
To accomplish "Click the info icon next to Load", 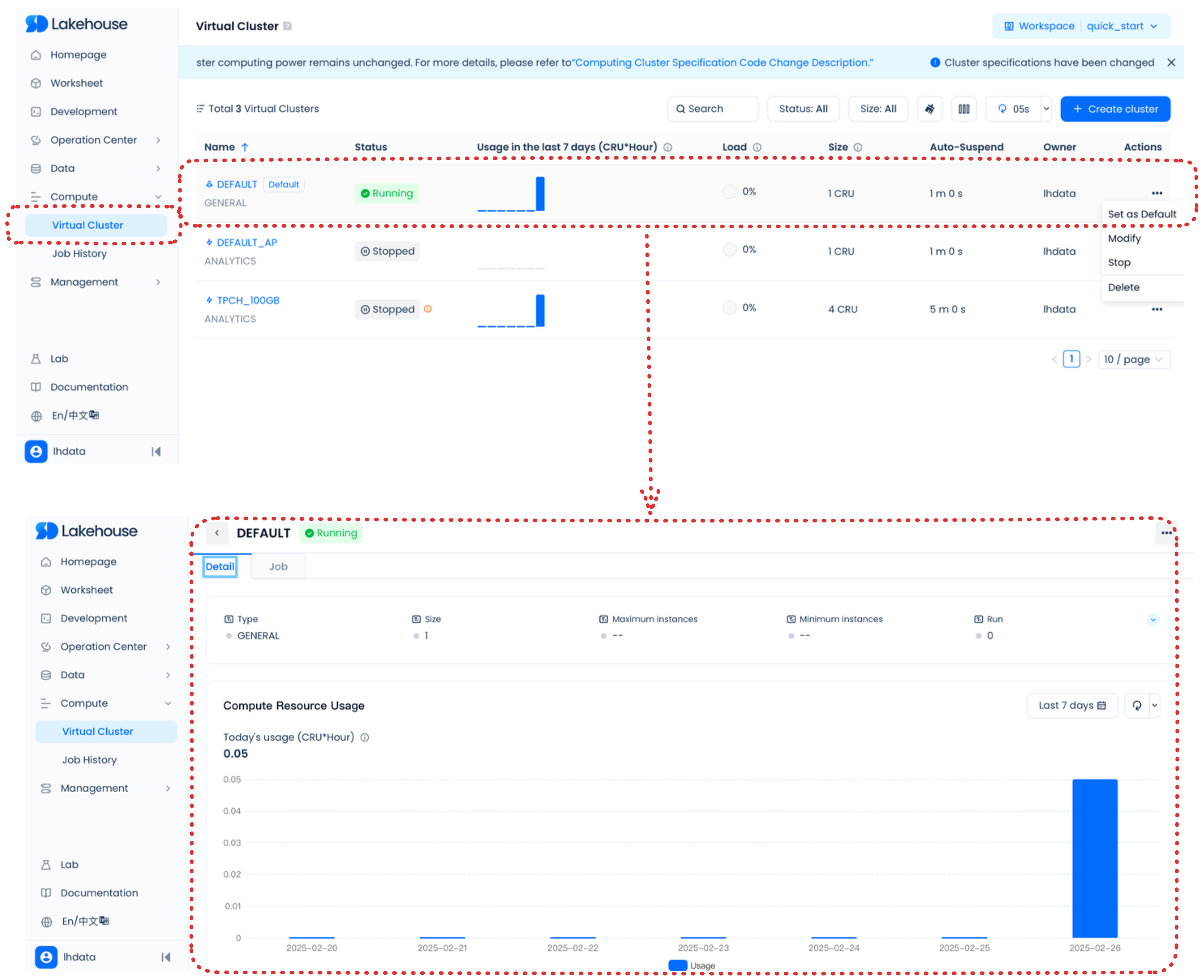I will [x=757, y=147].
